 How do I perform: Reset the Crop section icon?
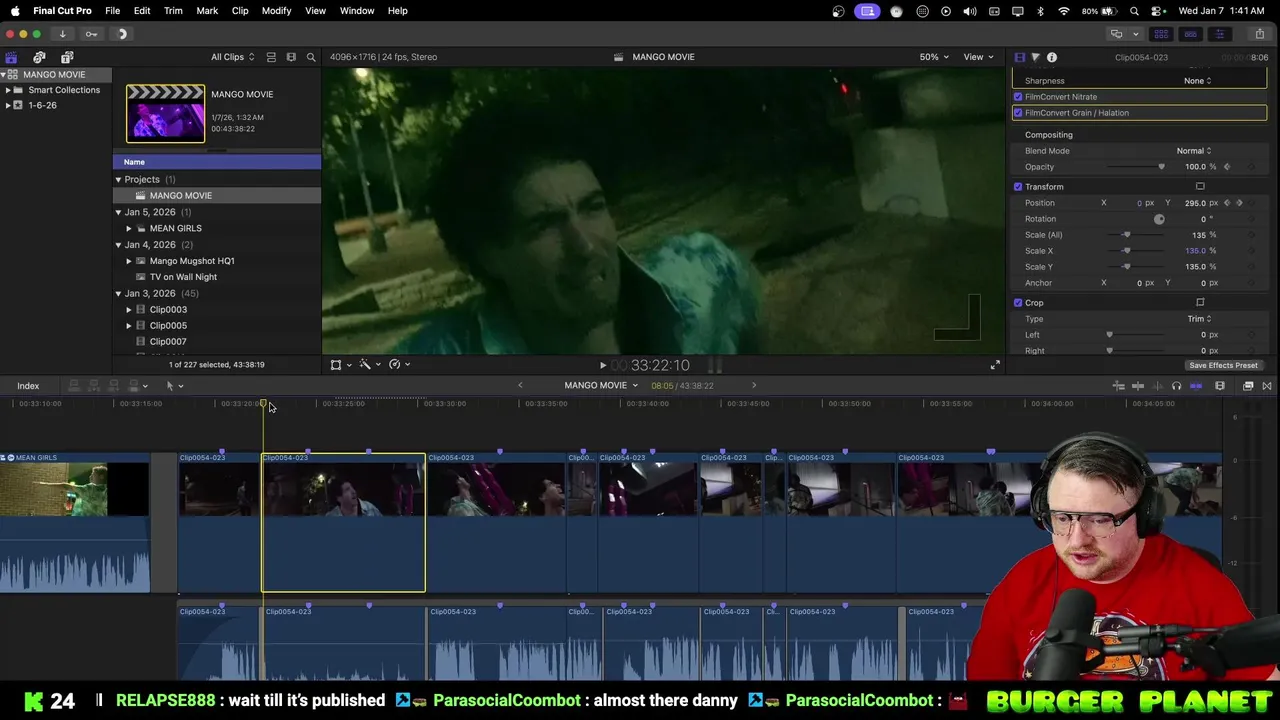(1200, 303)
